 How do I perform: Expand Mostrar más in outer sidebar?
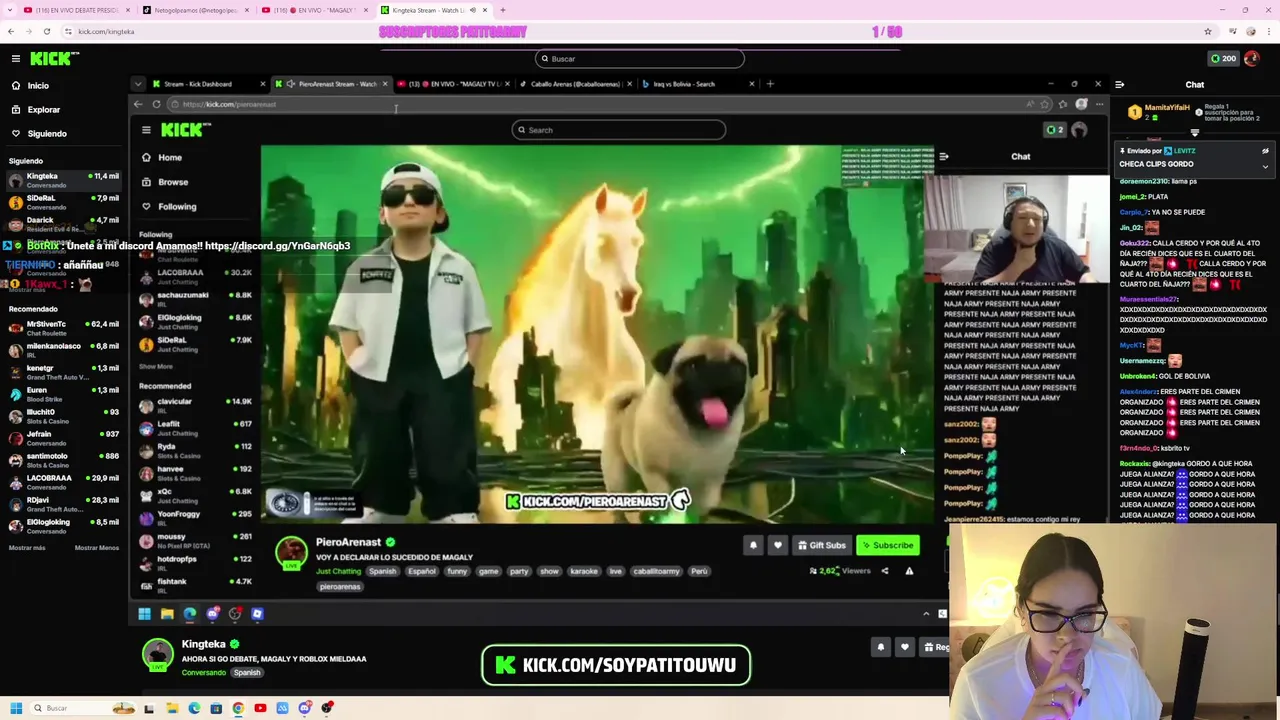27,548
